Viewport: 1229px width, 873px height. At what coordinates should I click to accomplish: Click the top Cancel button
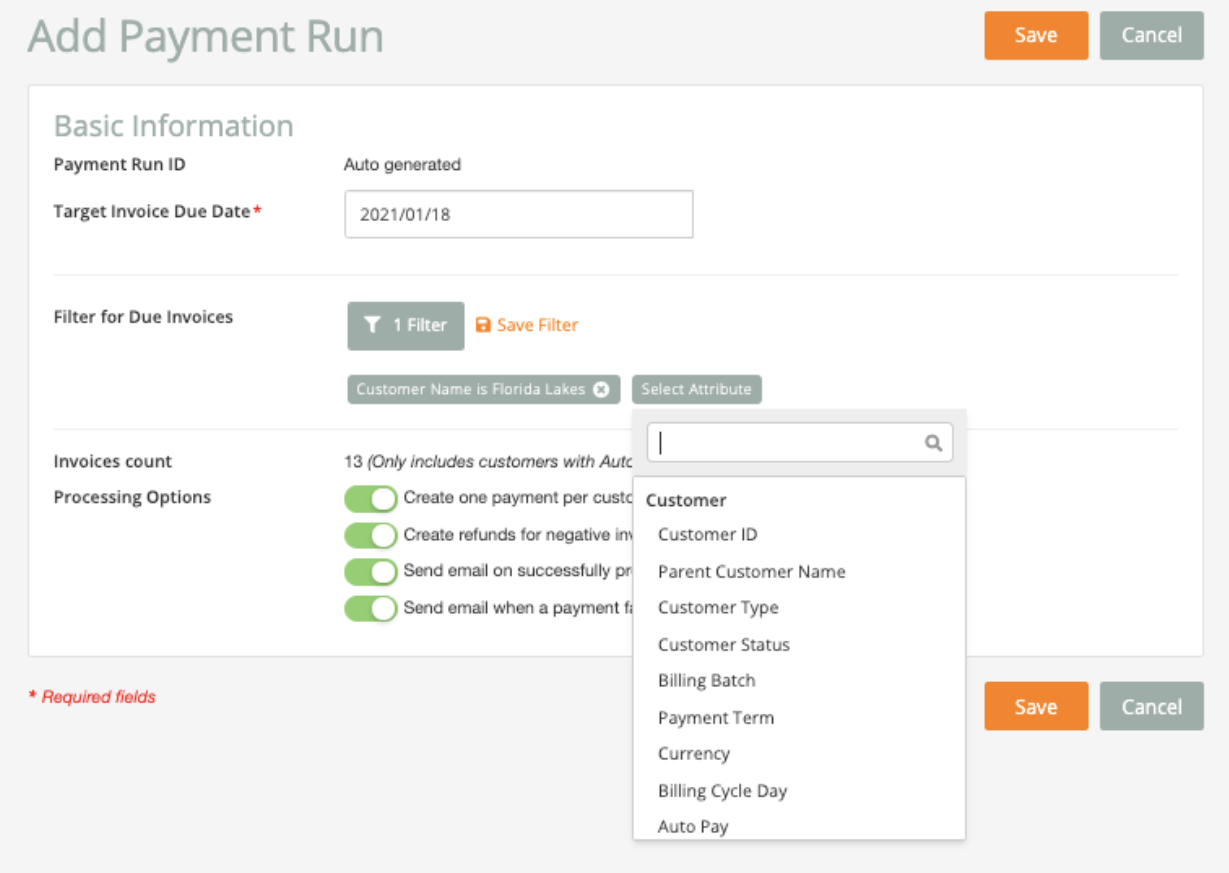click(x=1152, y=35)
